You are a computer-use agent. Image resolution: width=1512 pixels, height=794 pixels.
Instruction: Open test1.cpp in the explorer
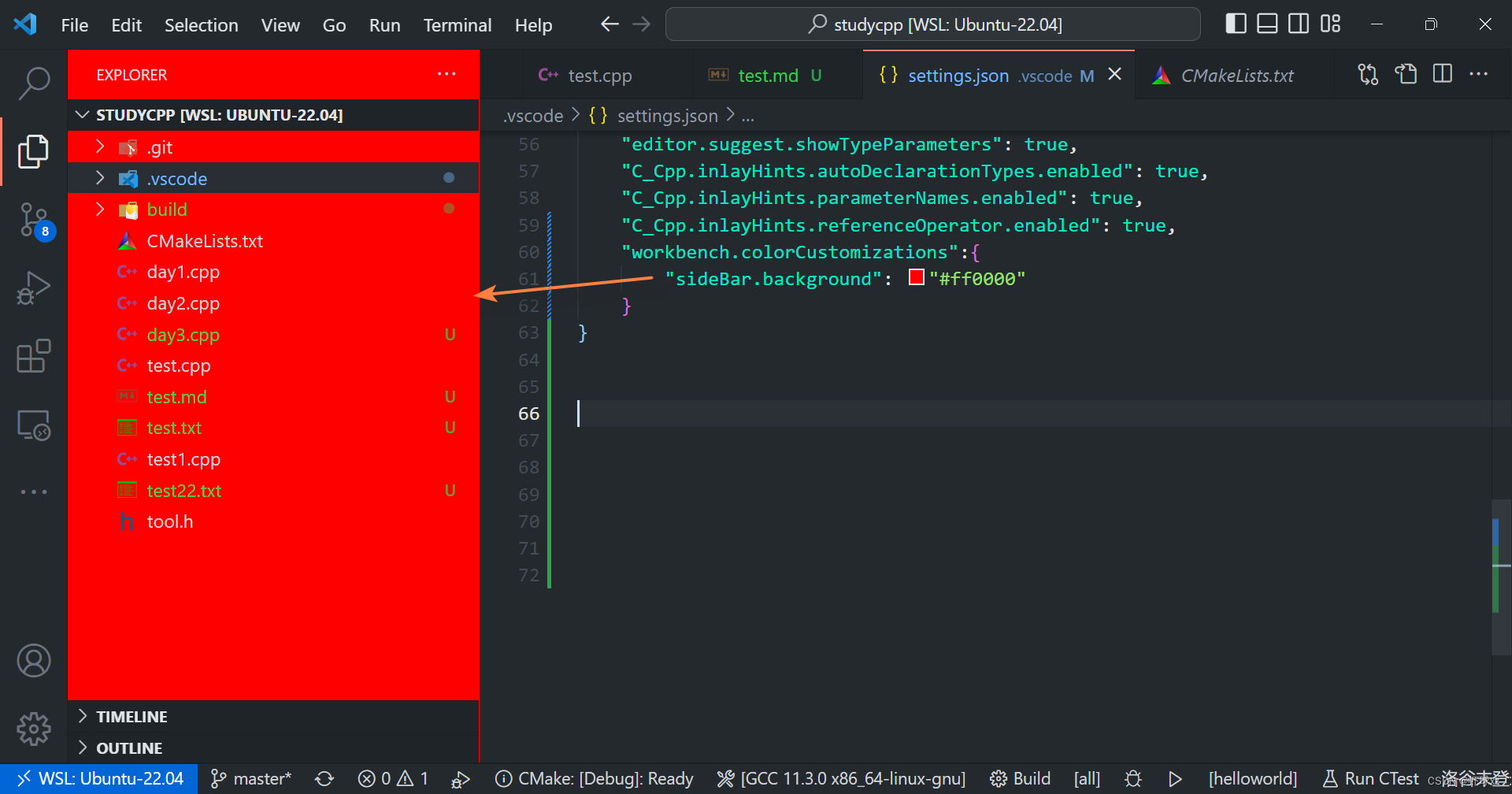coord(273,459)
